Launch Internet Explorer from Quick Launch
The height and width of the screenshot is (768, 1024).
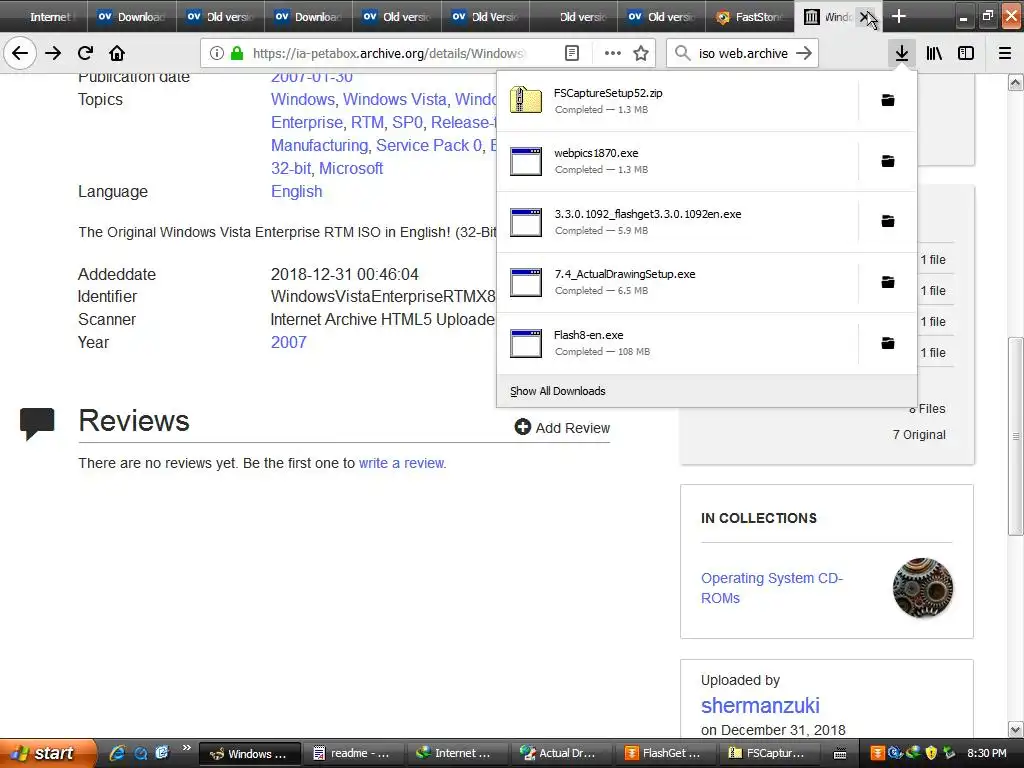tap(117, 753)
